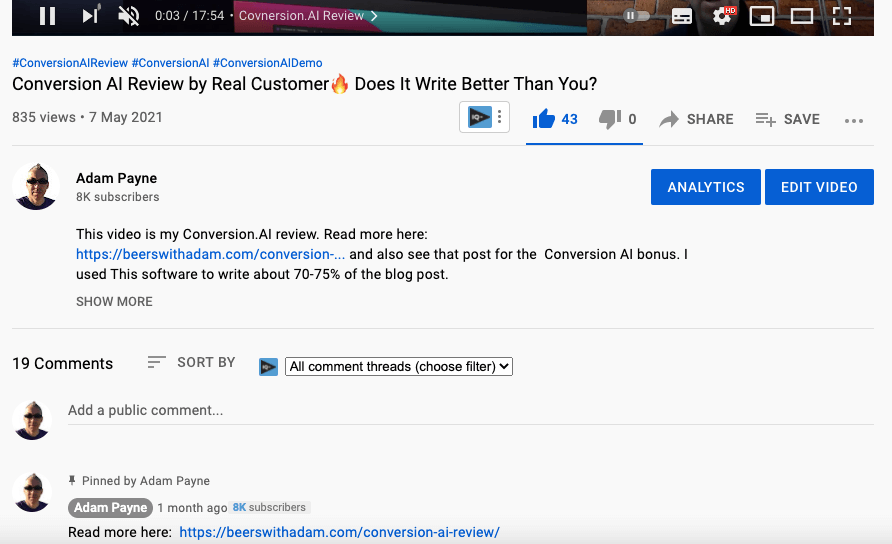Image resolution: width=892 pixels, height=544 pixels.
Task: Open the conversion-ai-review link in pinned comment
Action: point(340,533)
